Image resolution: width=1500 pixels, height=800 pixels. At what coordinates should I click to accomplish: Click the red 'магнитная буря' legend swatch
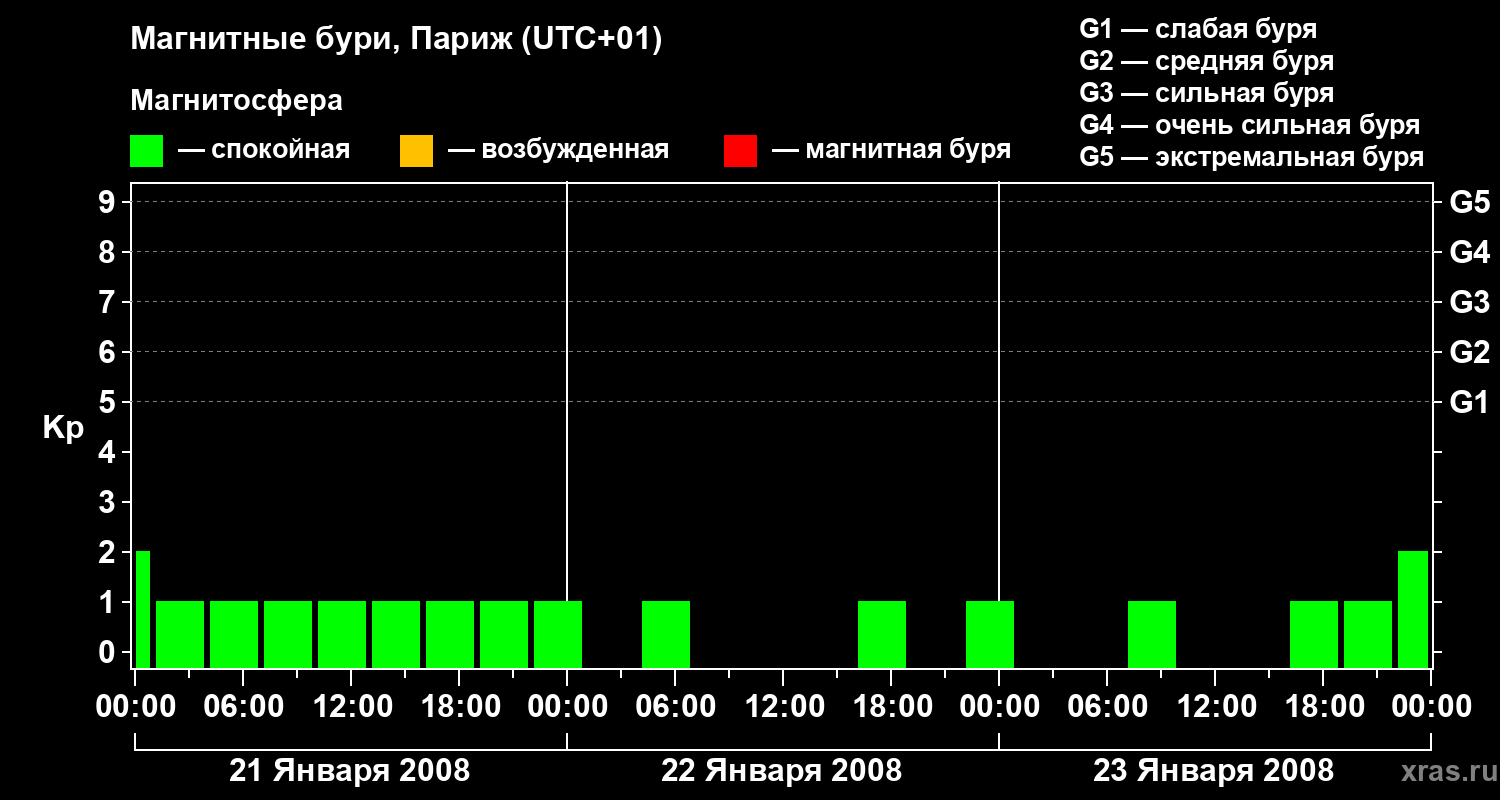(x=740, y=150)
